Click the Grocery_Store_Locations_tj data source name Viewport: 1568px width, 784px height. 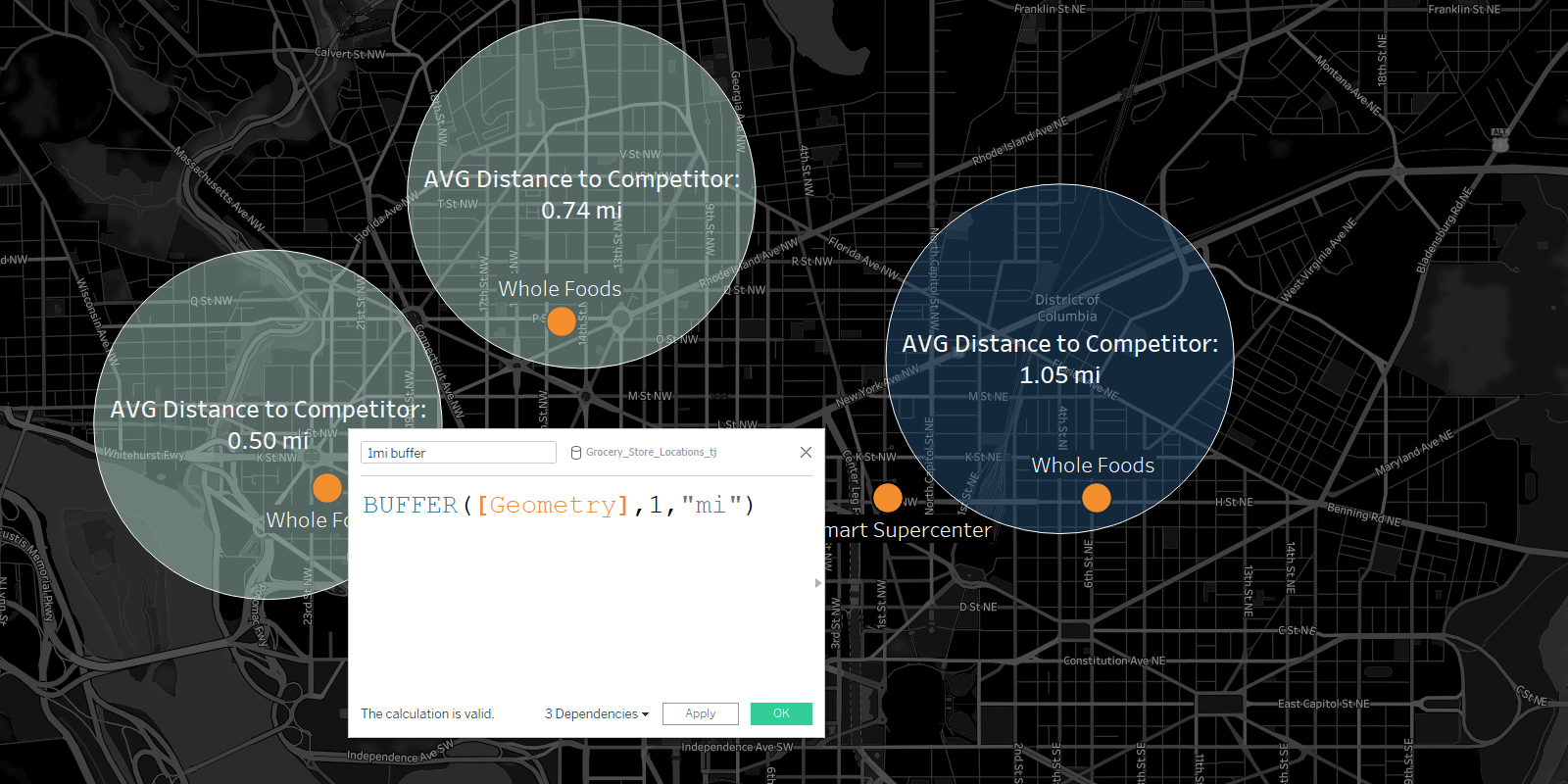pyautogui.click(x=652, y=453)
